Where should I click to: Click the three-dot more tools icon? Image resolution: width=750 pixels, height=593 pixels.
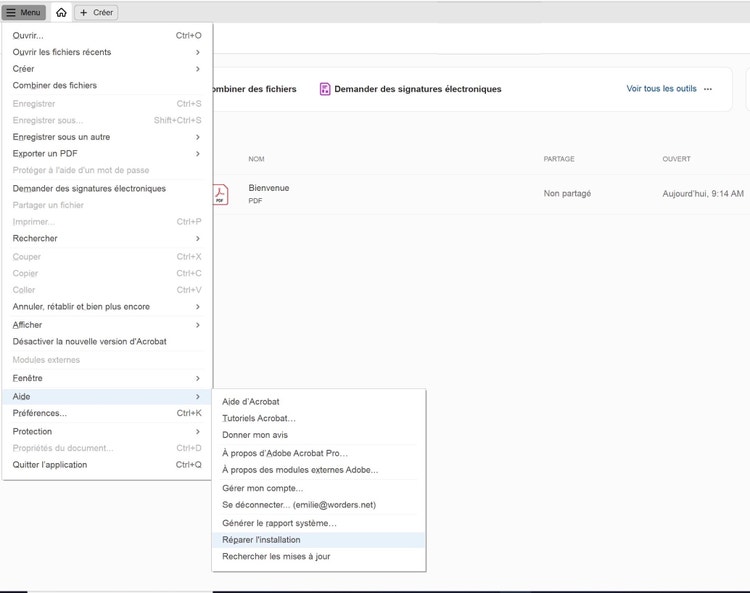coord(708,89)
